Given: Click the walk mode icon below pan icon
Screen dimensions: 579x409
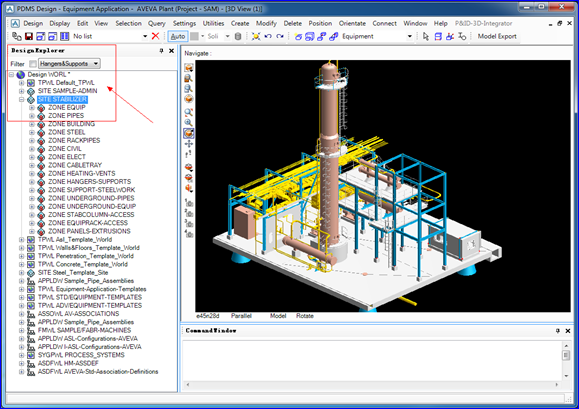Looking at the screenshot, I should [x=189, y=154].
